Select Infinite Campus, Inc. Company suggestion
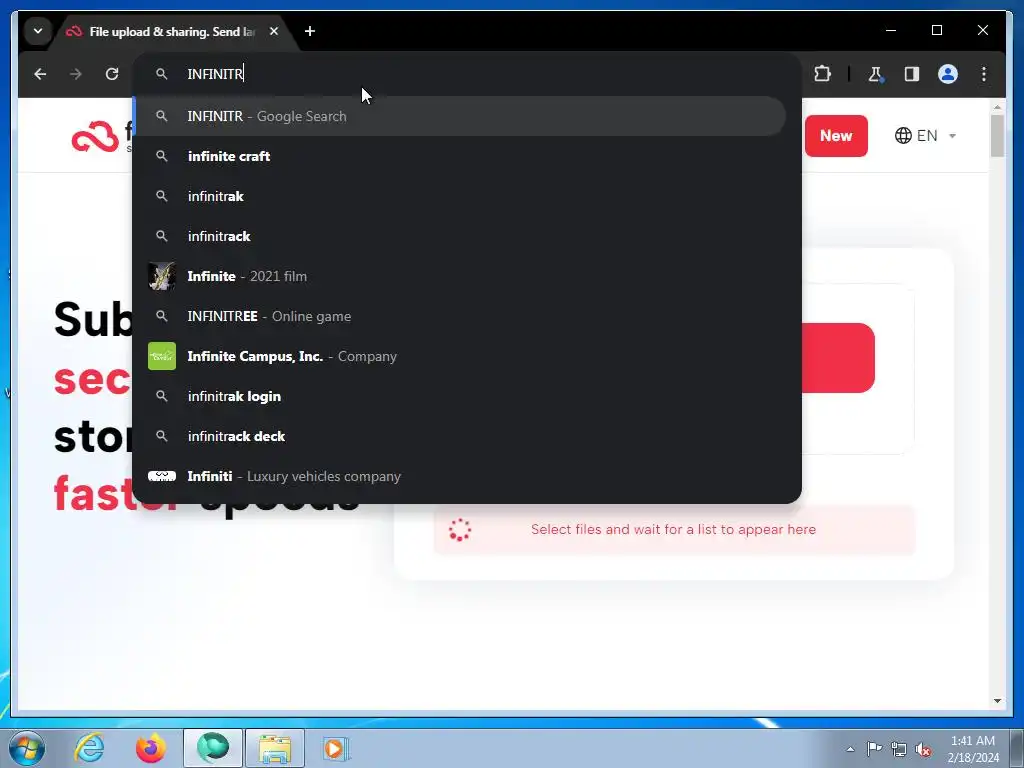Screen dimensions: 1024x768 click(459, 356)
